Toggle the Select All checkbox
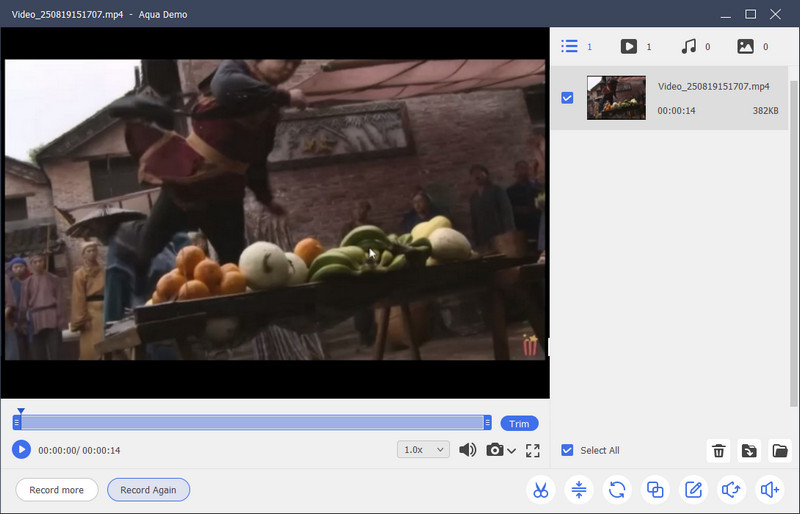Viewport: 800px width, 514px height. tap(567, 450)
